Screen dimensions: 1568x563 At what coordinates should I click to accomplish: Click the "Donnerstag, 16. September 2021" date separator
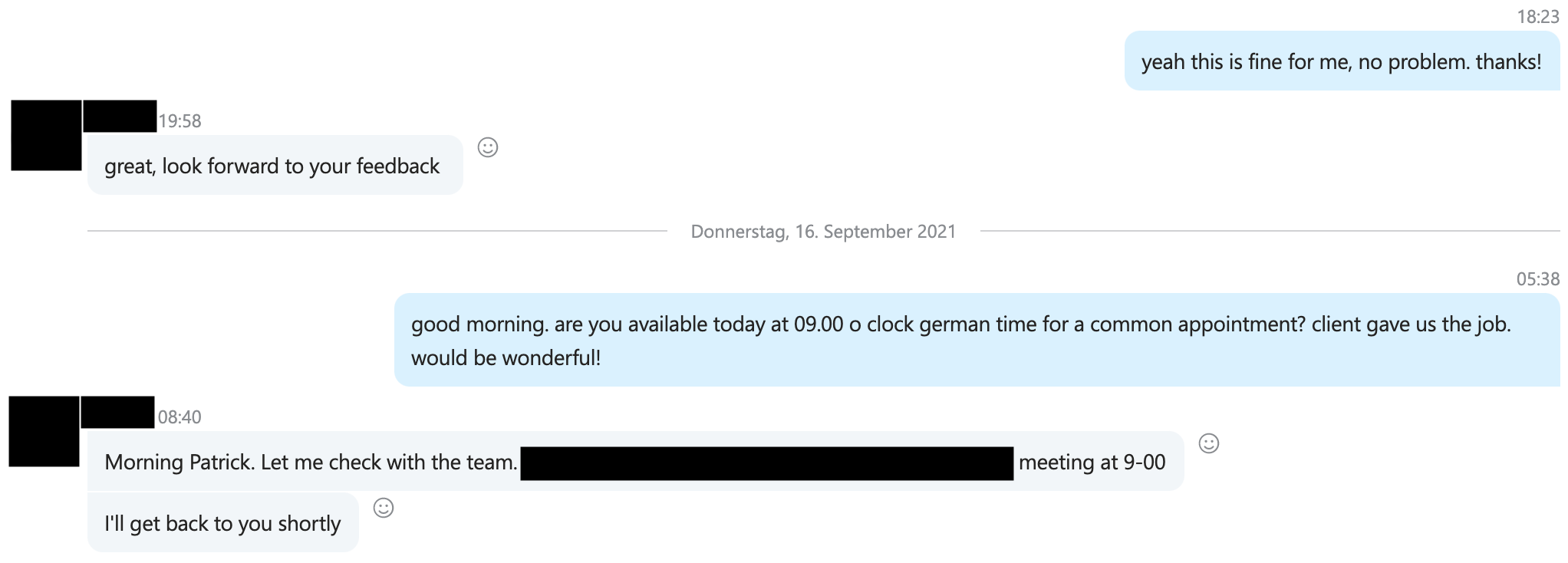click(823, 232)
